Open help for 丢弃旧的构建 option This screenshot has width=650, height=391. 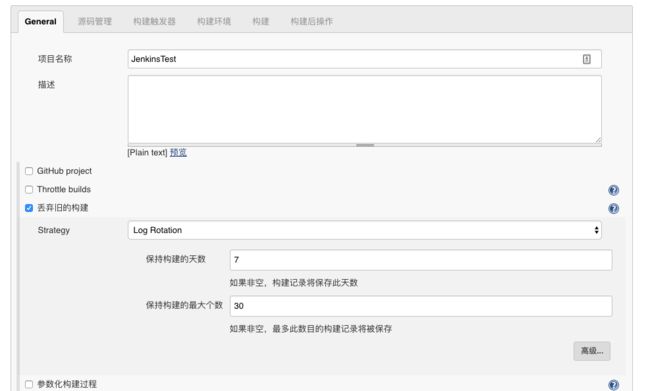point(614,208)
